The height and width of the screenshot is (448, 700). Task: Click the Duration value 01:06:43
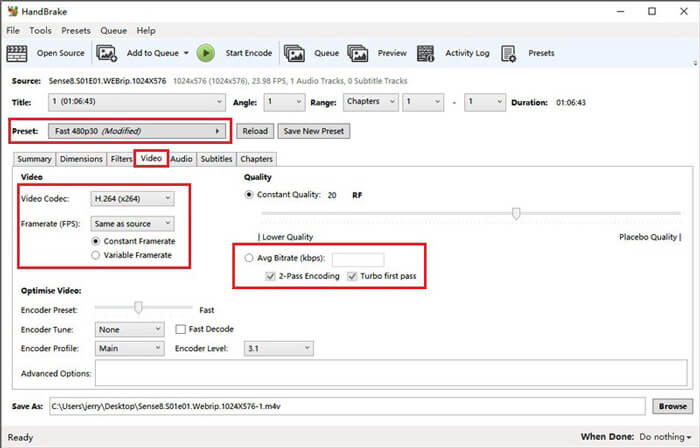(571, 103)
